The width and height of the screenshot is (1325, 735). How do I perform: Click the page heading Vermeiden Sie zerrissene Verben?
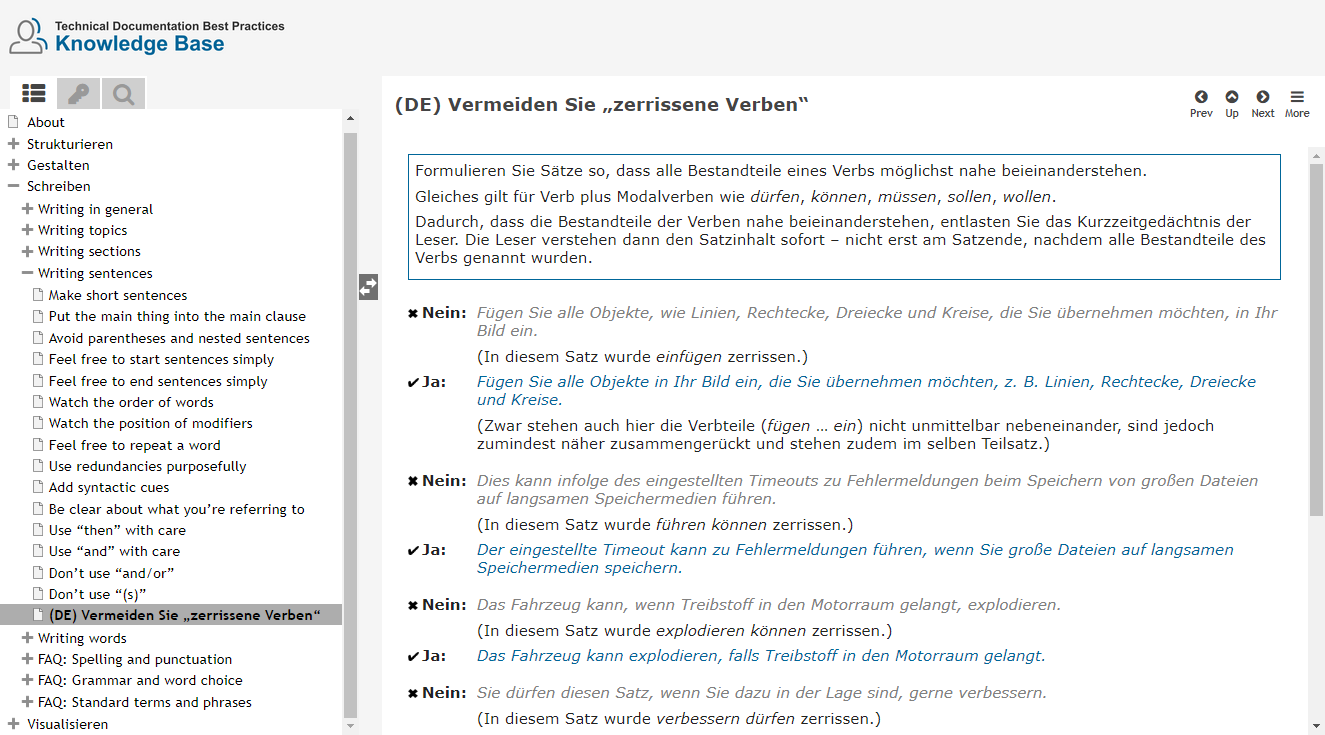[602, 105]
